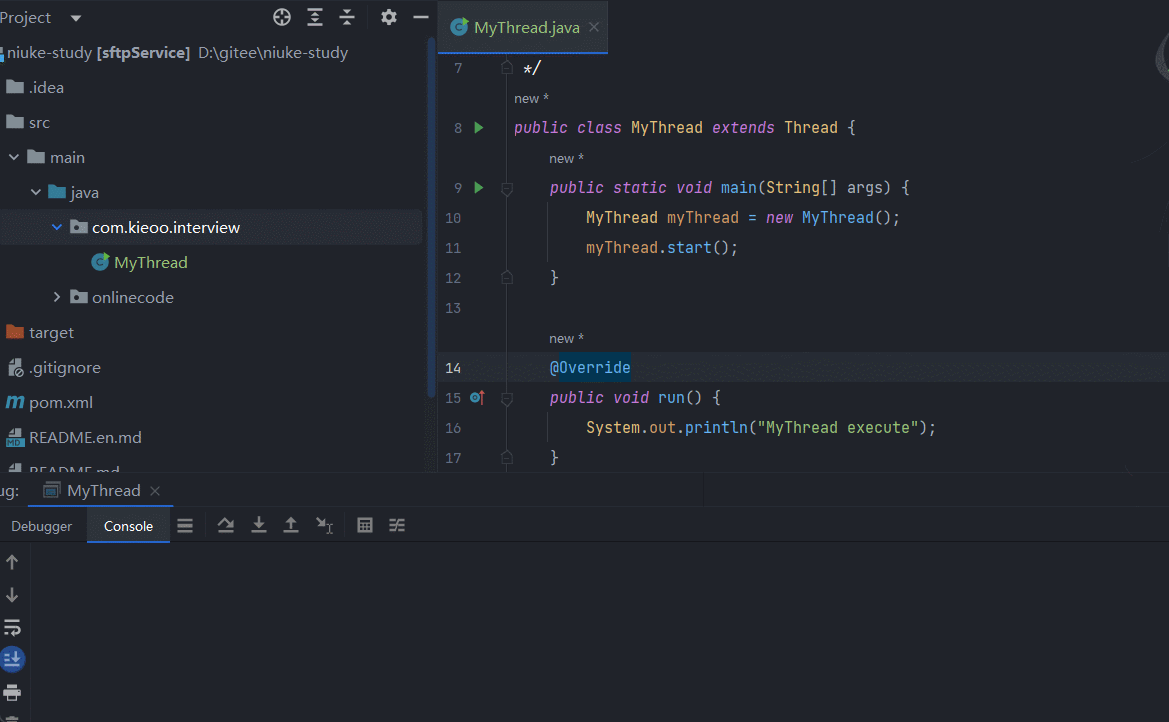Toggle soft-wrap in console
This screenshot has width=1169, height=722.
click(x=12, y=628)
